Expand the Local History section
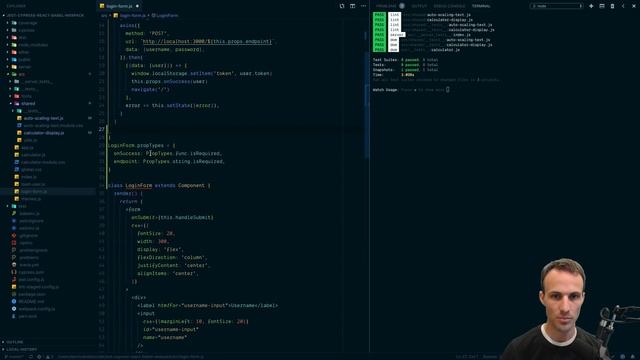 coord(21,349)
